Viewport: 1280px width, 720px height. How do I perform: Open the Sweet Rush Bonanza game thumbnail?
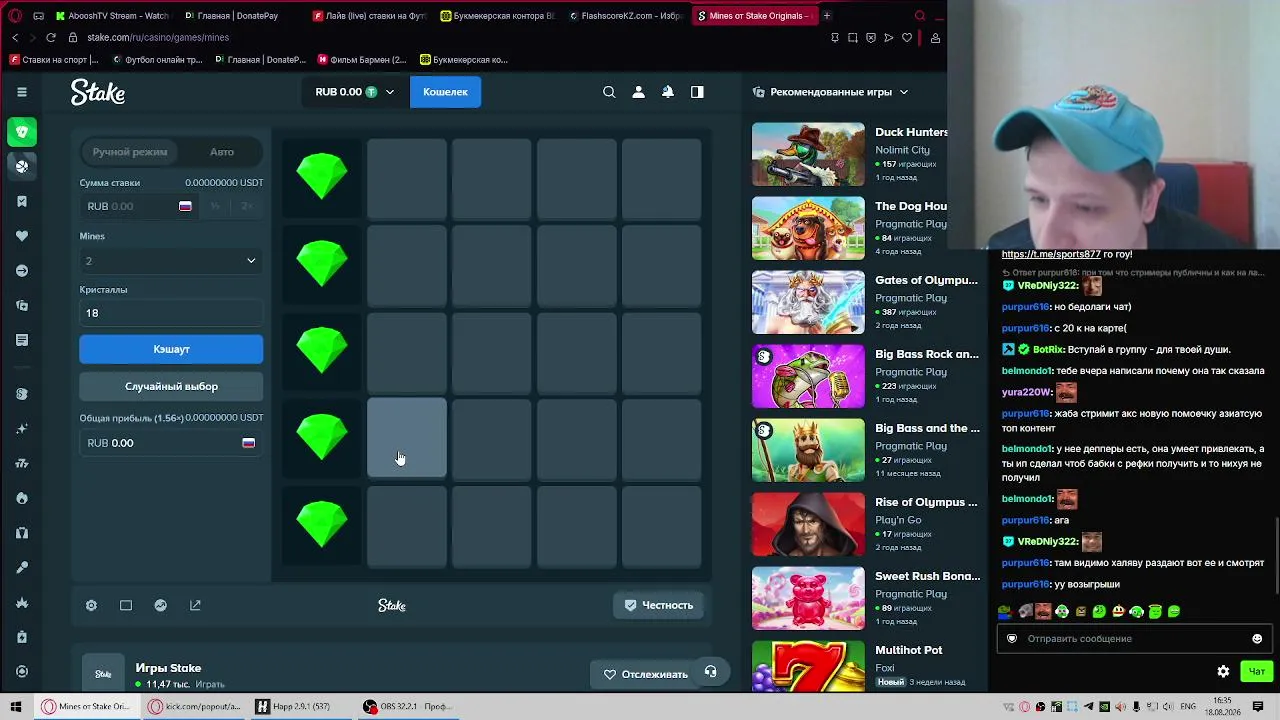click(808, 598)
